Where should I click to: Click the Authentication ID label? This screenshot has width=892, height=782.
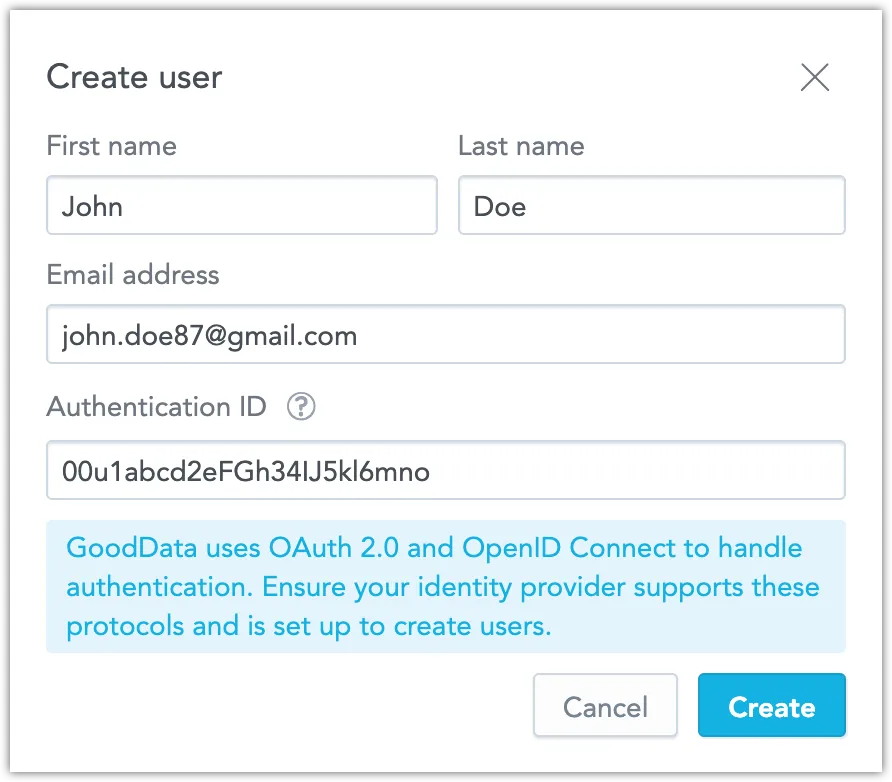click(155, 406)
